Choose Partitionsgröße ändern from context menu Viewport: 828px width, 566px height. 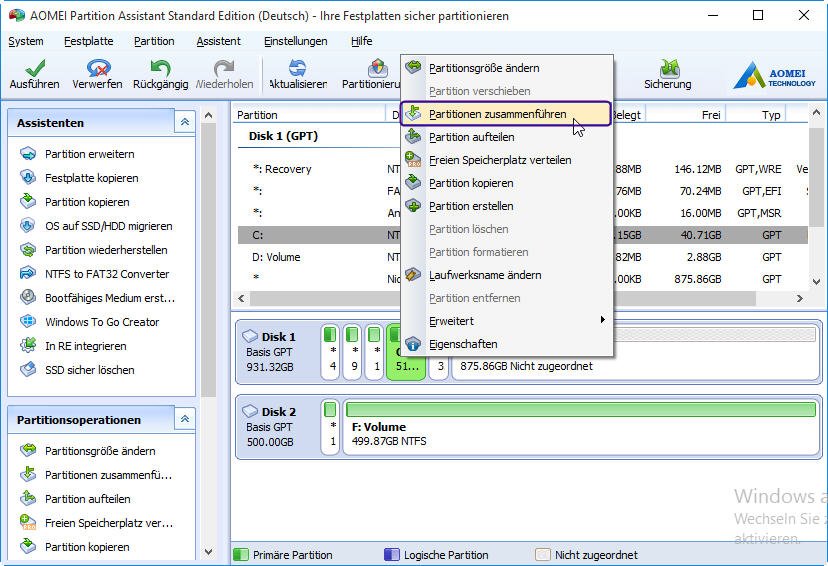[x=507, y=68]
